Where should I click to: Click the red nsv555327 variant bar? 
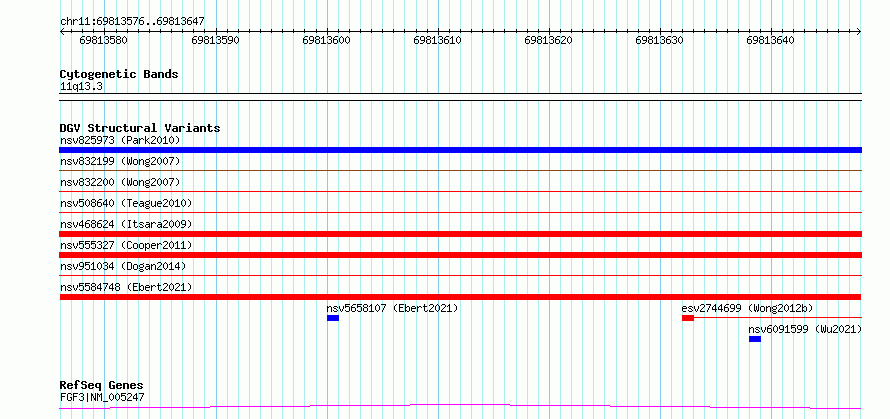pos(460,255)
